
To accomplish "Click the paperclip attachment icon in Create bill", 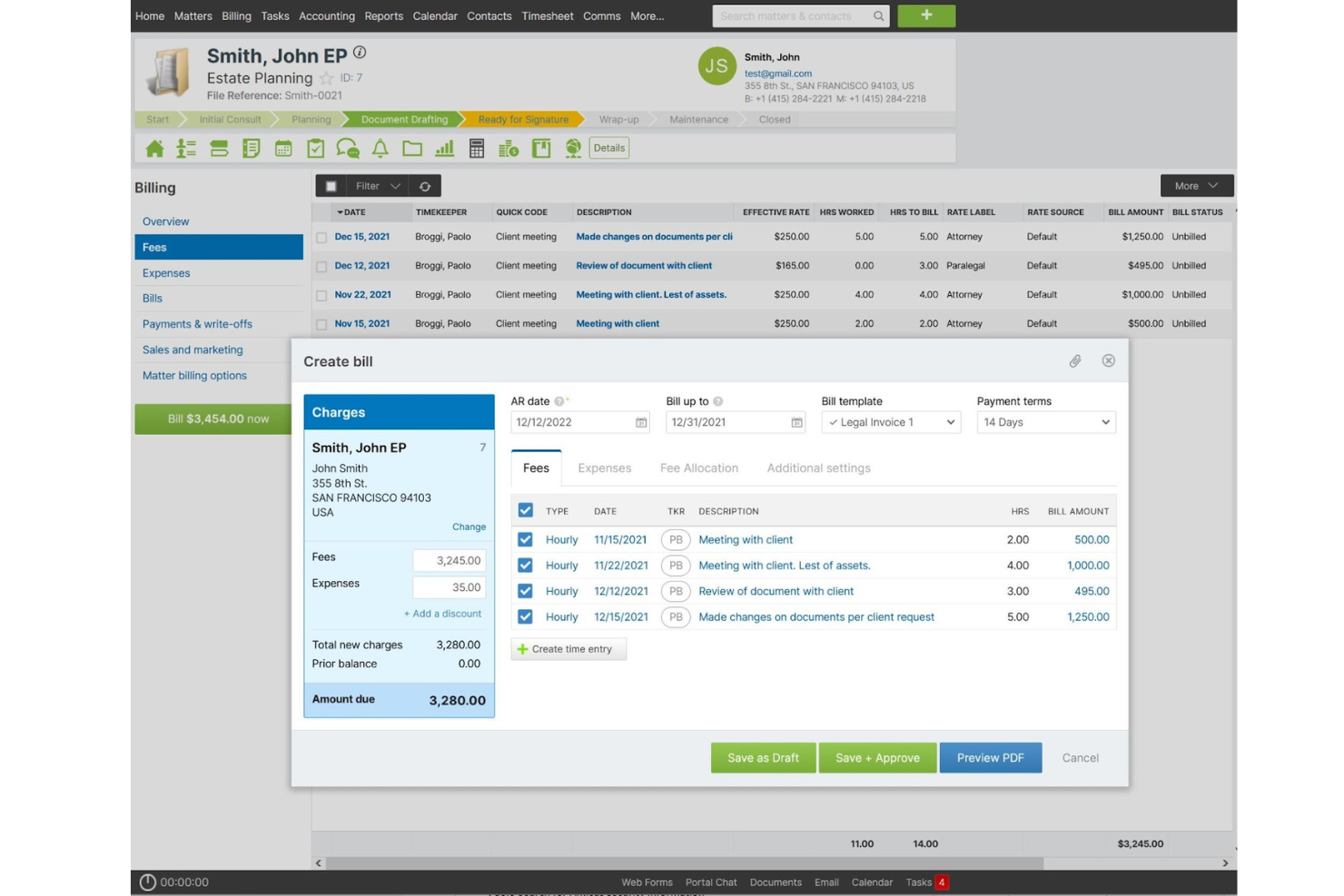I will click(1075, 361).
